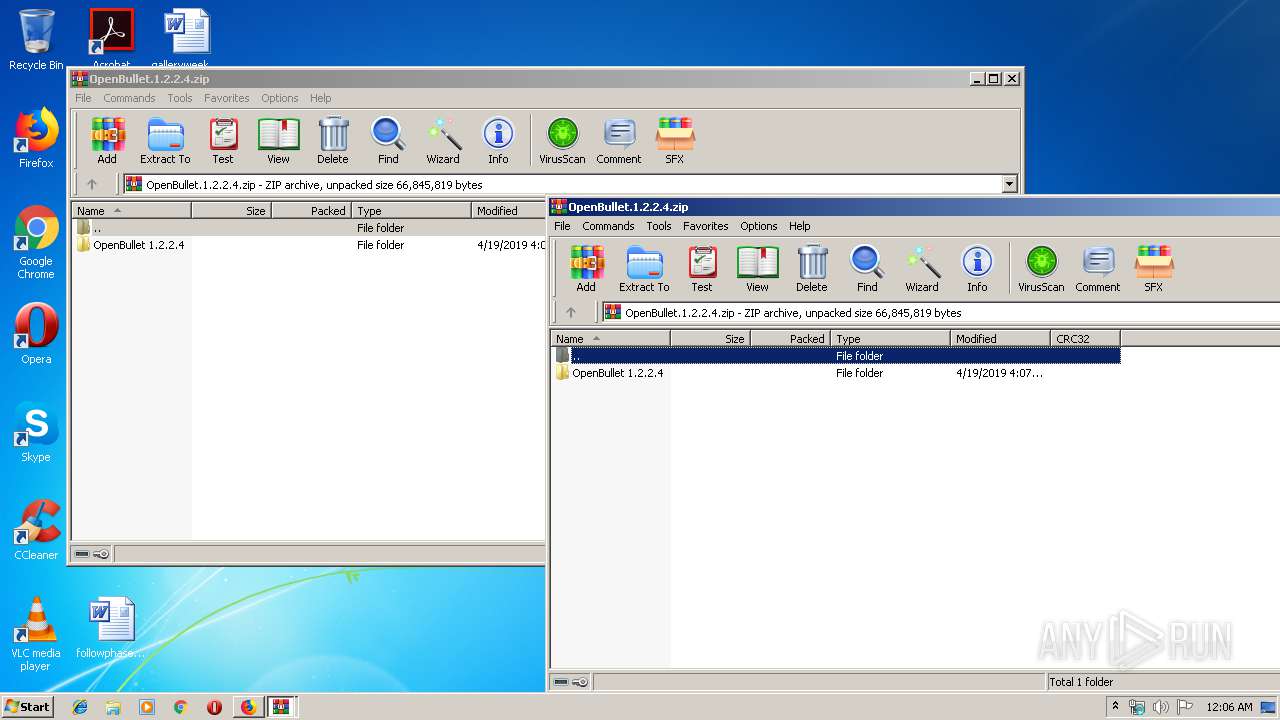This screenshot has width=1280, height=720.
Task: Sort by the Type column in the back window
Action: click(x=411, y=210)
